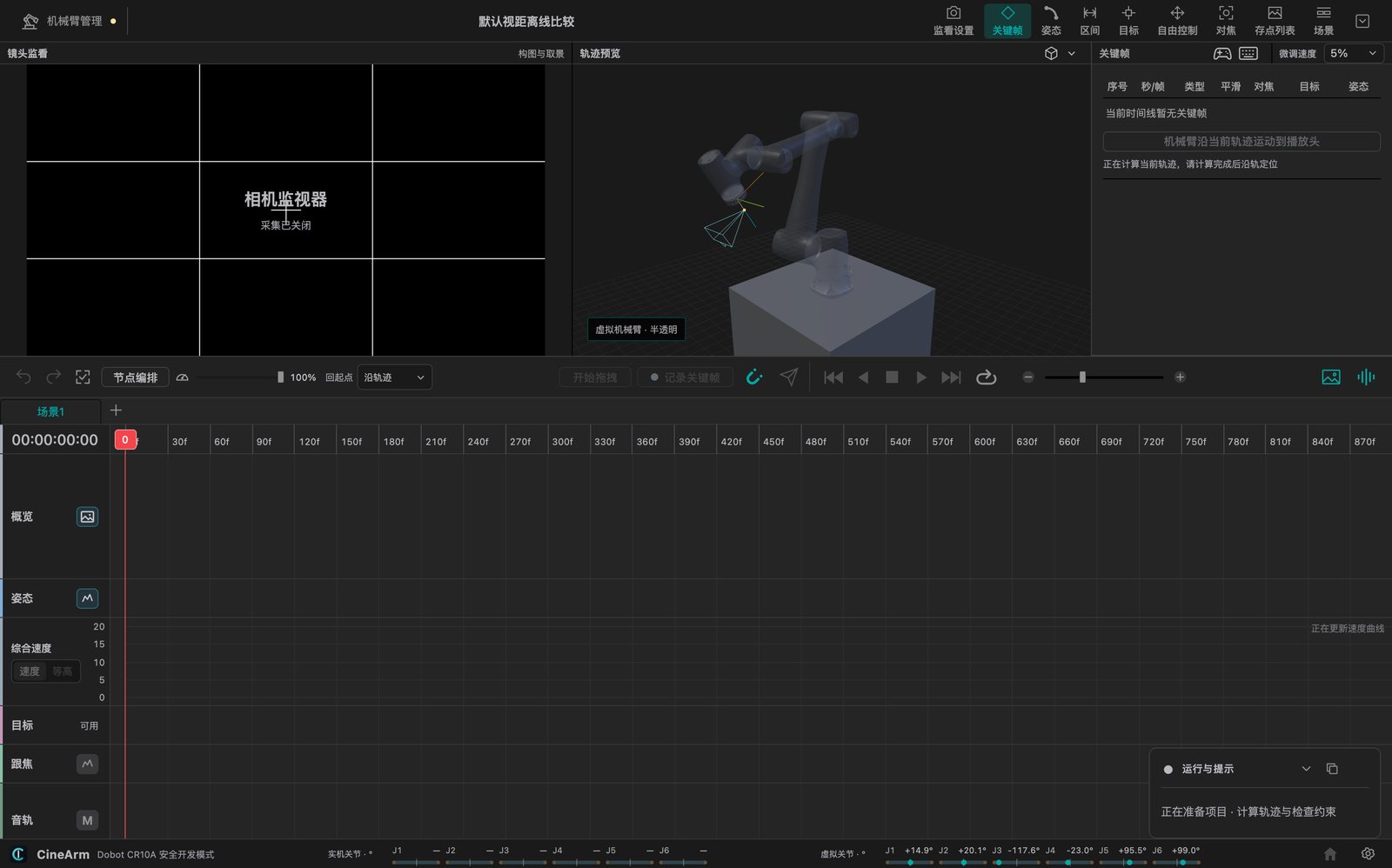The image size is (1392, 868).
Task: Open 机械臂管理 robot arm management
Action: point(63,21)
